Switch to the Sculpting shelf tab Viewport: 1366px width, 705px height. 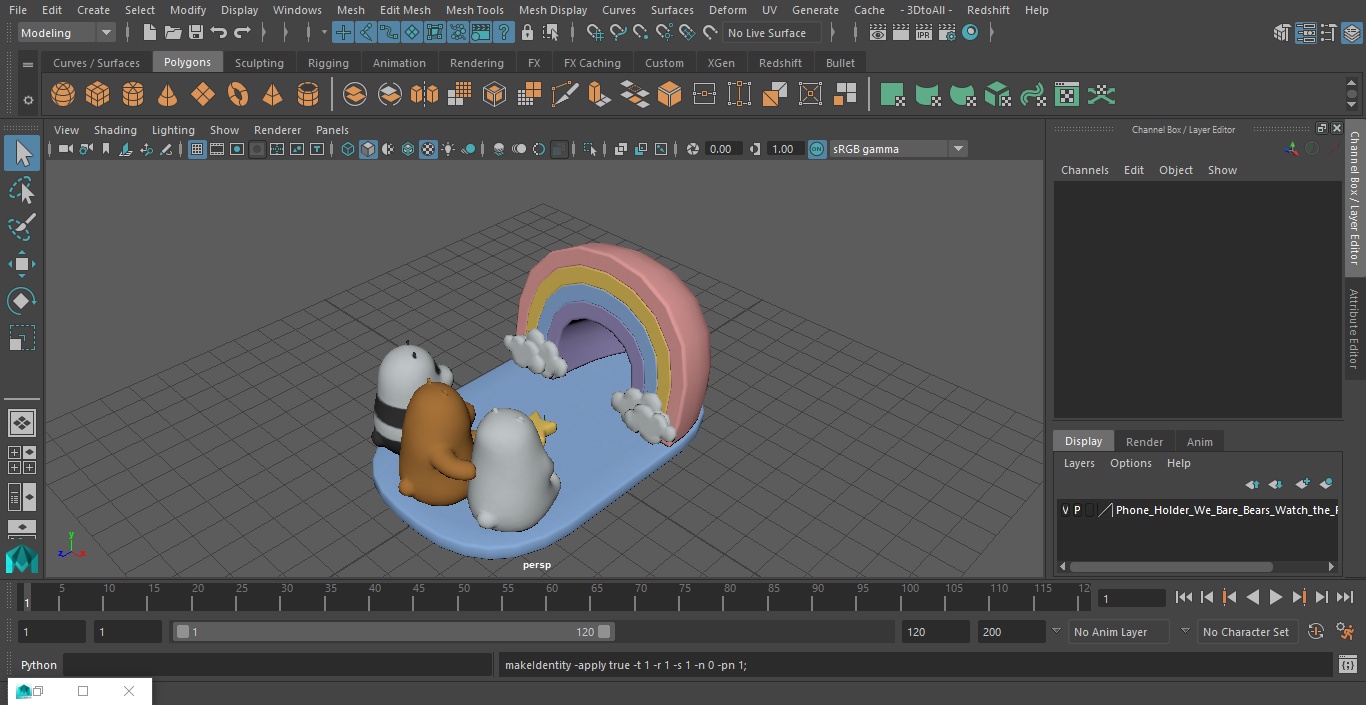259,63
